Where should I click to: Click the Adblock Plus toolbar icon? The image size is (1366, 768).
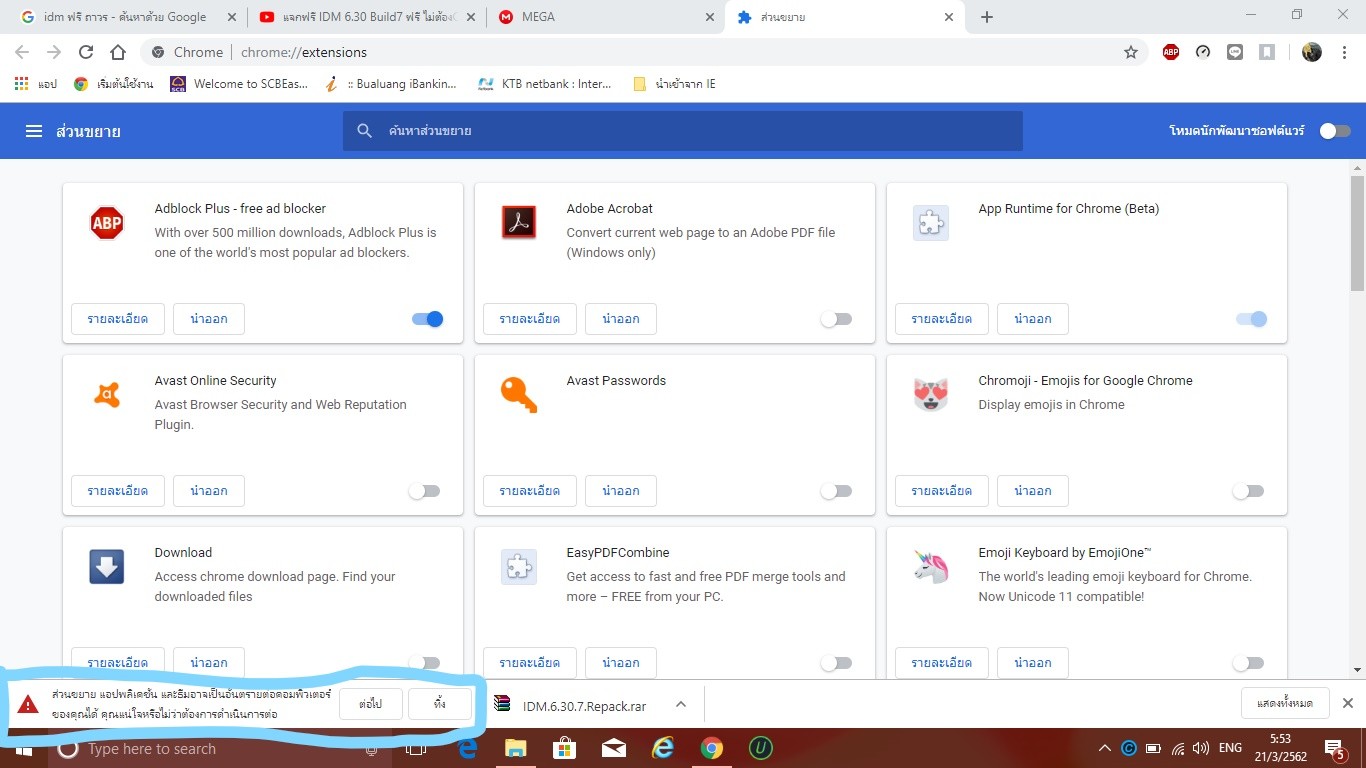click(x=1171, y=52)
